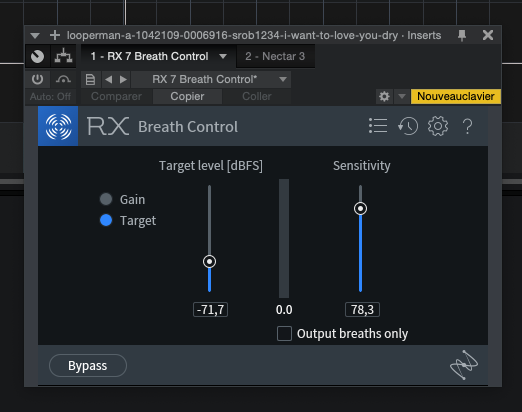This screenshot has height=412, width=522.
Task: Load previous preset arrow
Action: coord(108,79)
